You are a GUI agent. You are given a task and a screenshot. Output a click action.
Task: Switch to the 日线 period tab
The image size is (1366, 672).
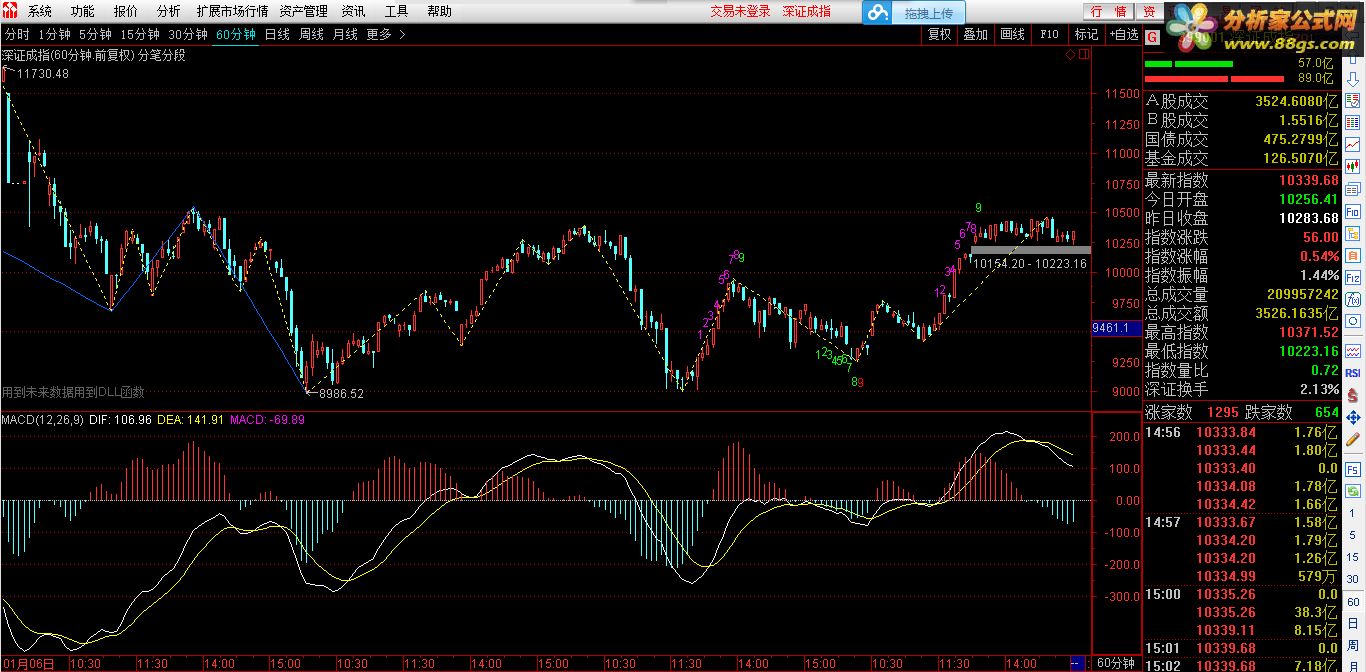pos(277,34)
